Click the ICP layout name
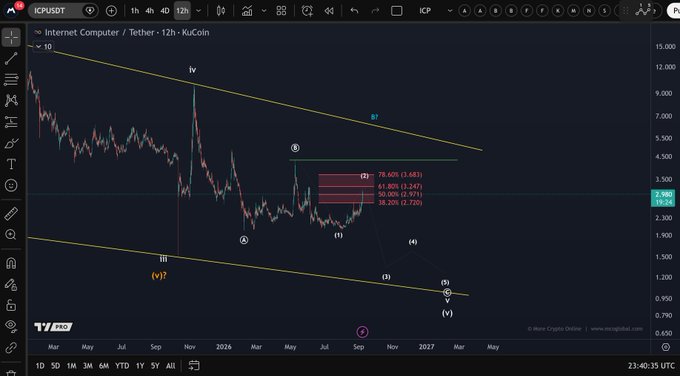The width and height of the screenshot is (680, 376). pyautogui.click(x=425, y=11)
